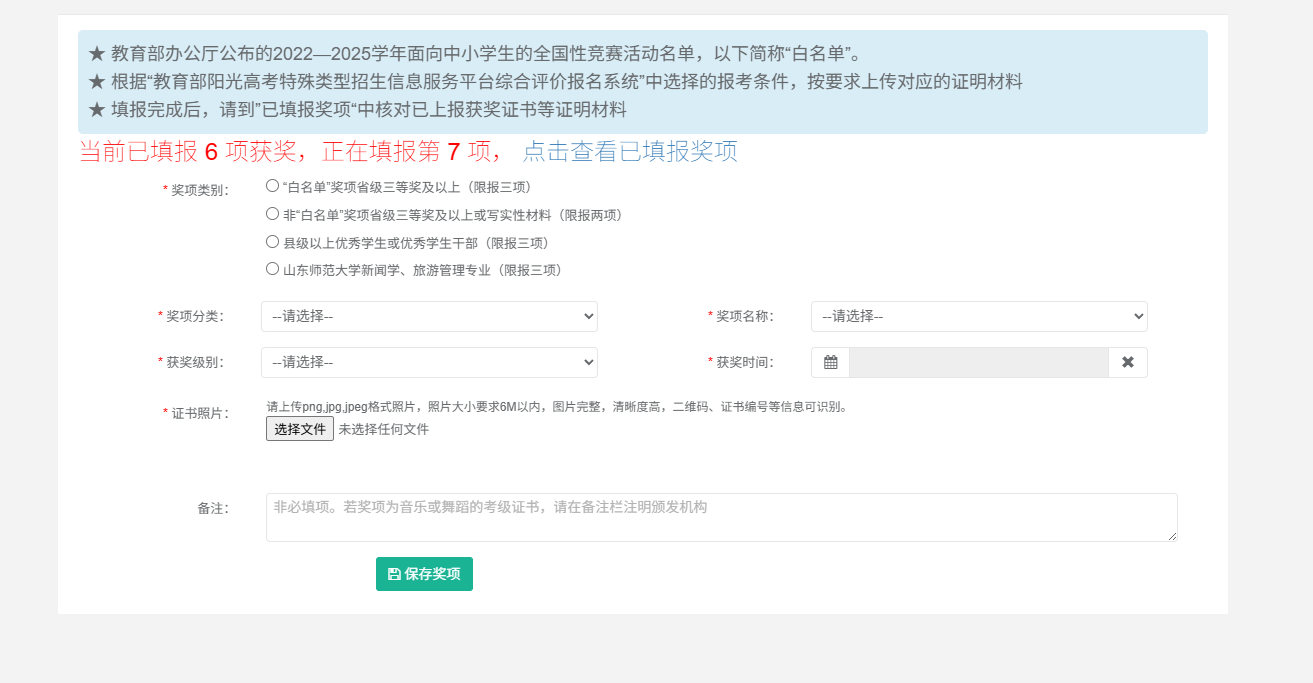Viewport: 1313px width, 683px height.
Task: Click the 获奖级别 field label
Action: click(x=194, y=362)
